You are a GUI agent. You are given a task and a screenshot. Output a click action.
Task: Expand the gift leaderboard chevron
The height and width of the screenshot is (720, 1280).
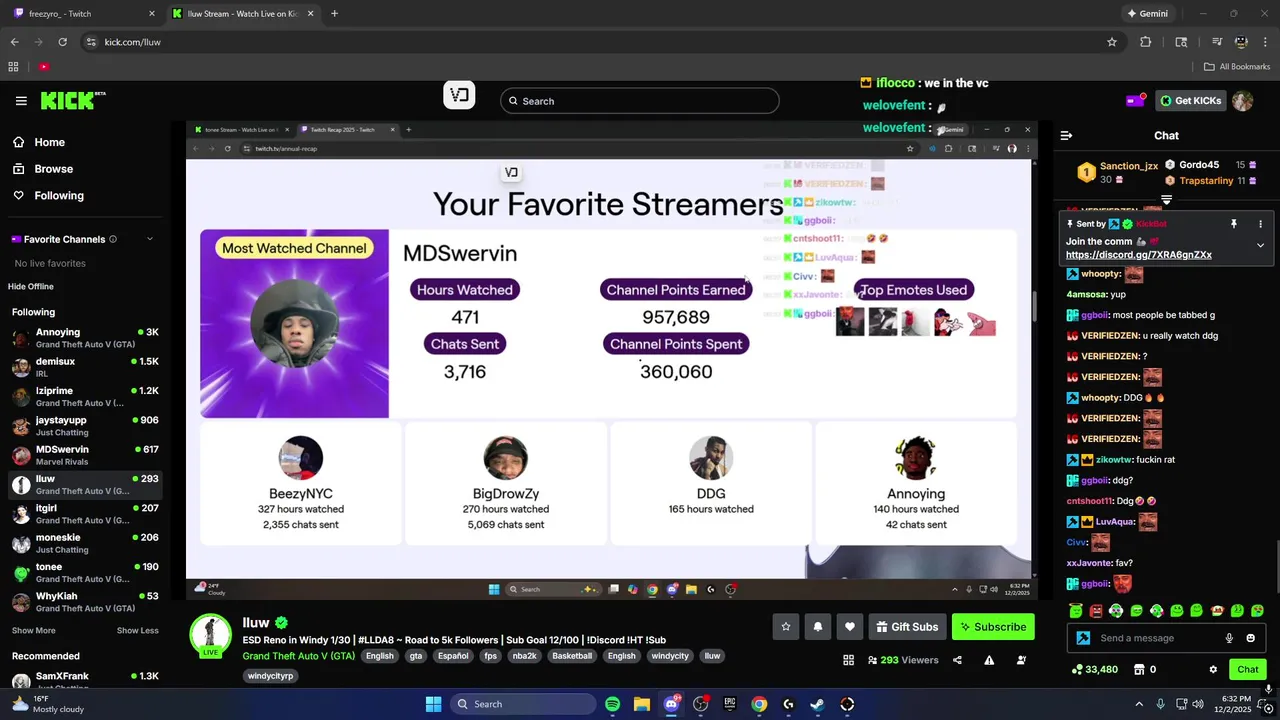tap(1166, 199)
